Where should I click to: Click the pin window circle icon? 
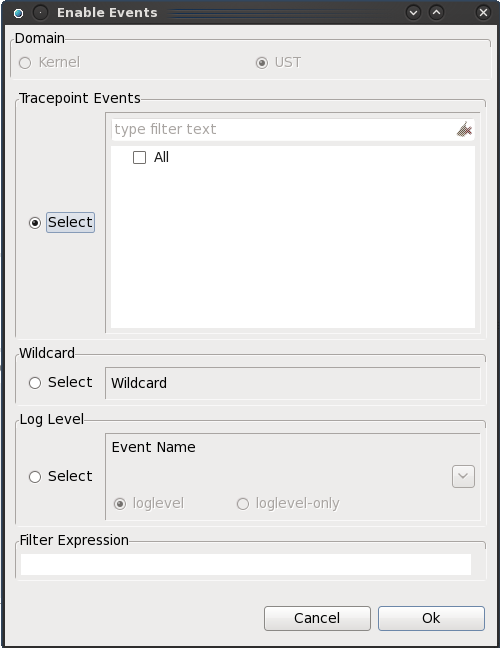(40, 13)
